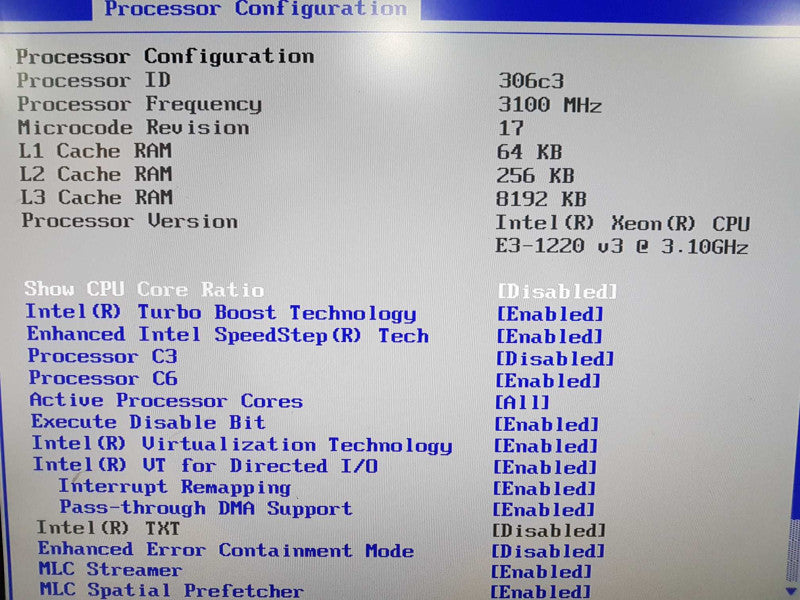Select Execute Disable Bit setting
Image resolution: width=800 pixels, height=600 pixels.
148,422
